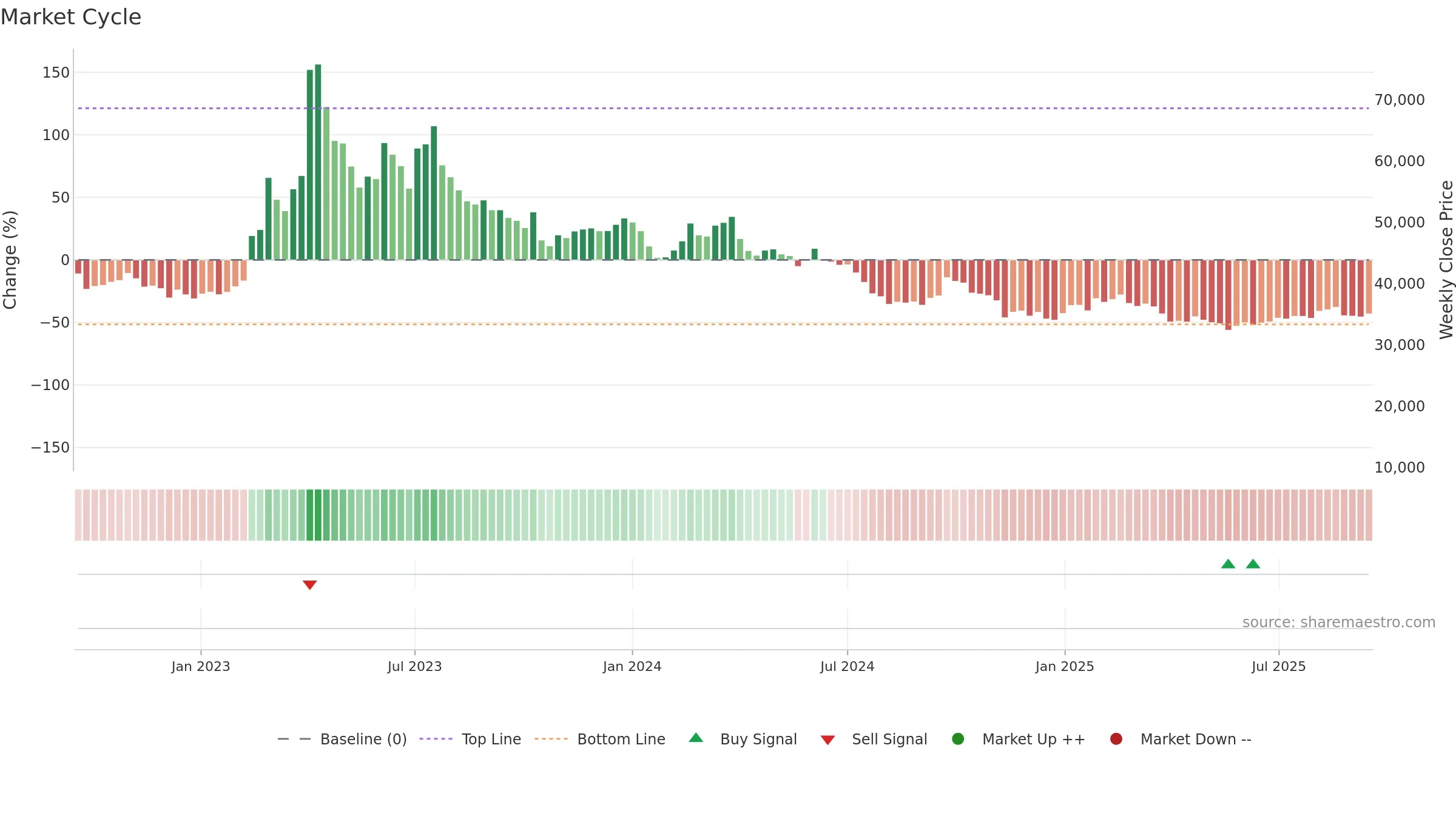The image size is (1456, 819).
Task: Click the Jul 2023 axis label
Action: pyautogui.click(x=415, y=666)
